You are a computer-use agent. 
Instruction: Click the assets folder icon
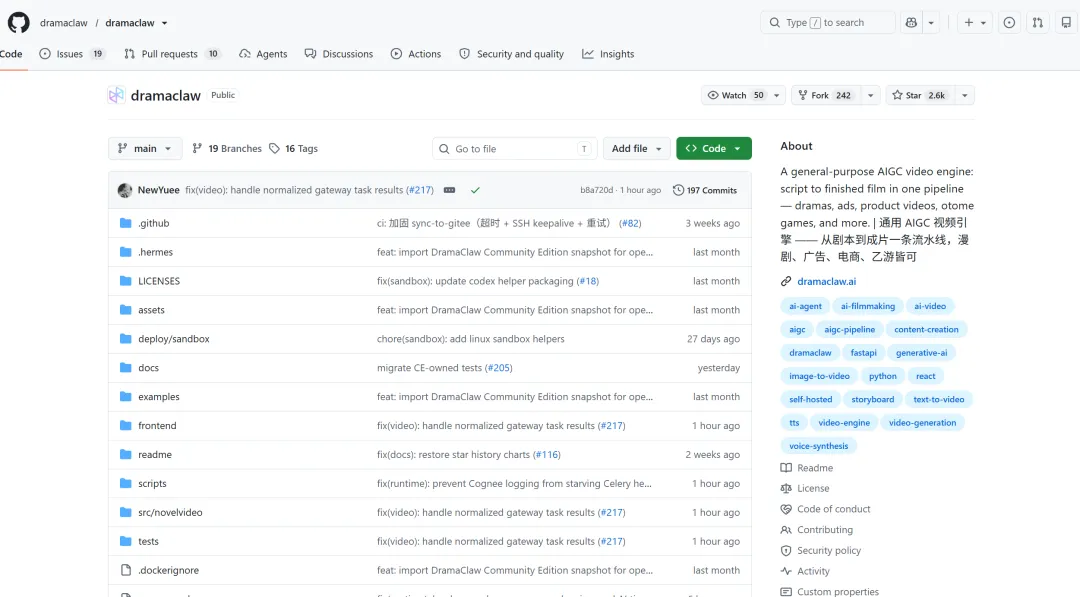tap(125, 310)
